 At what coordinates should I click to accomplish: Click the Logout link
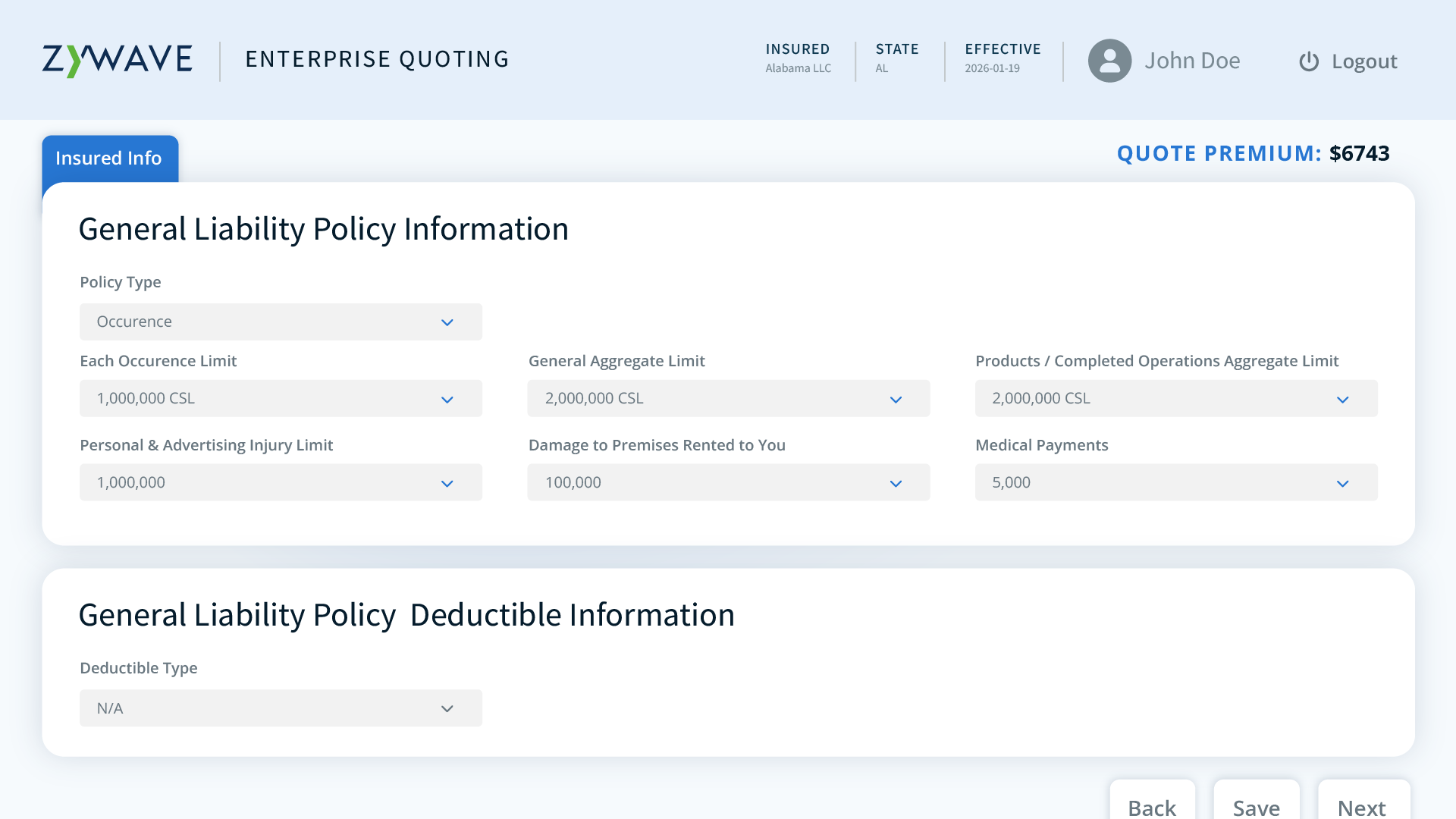point(1363,61)
